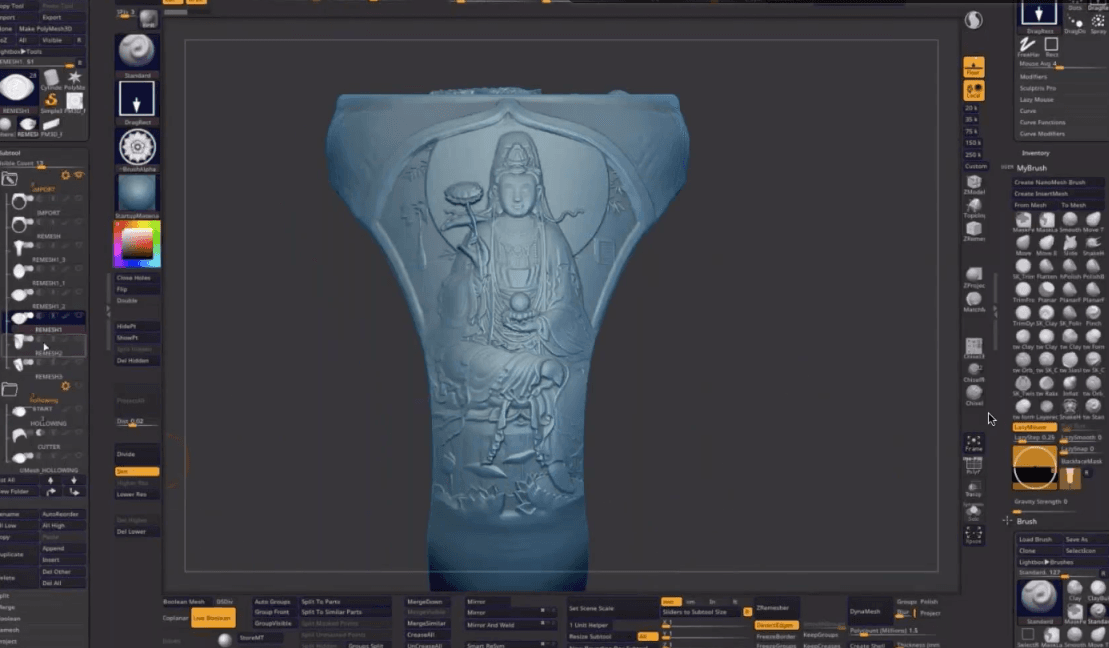Select the hPolish brush icon
This screenshot has height=648, width=1109.
click(1069, 267)
